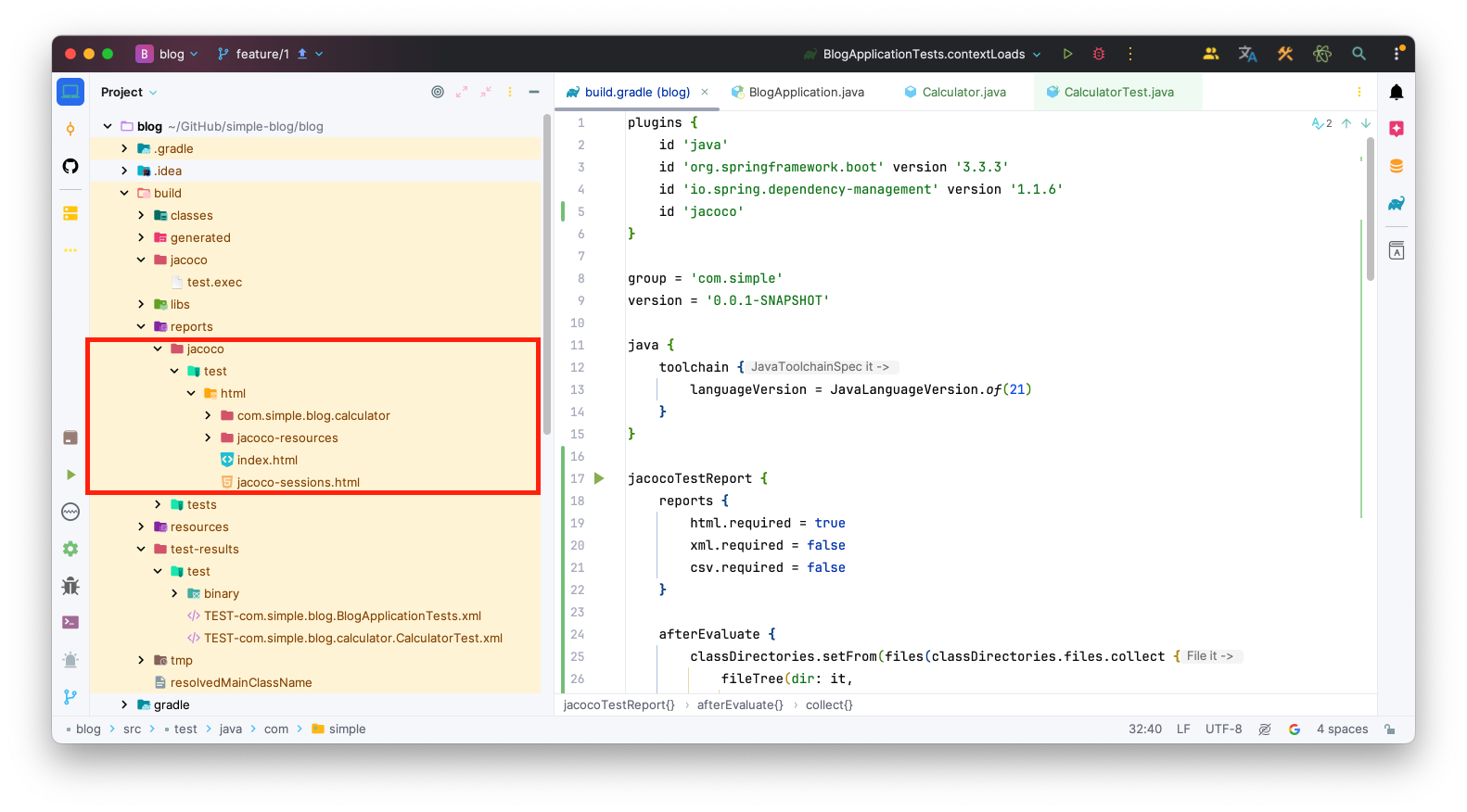1467x812 pixels.
Task: Open the feature/1 branch dropdown
Action: click(270, 54)
